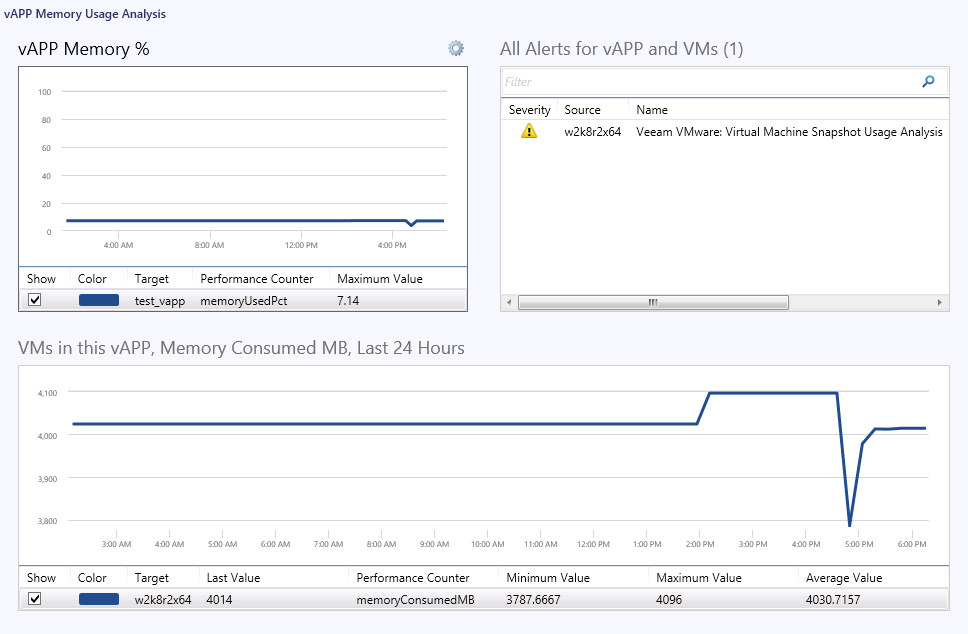Click the warning severity icon for w2k8r2x64
The height and width of the screenshot is (634, 968).
pos(529,131)
